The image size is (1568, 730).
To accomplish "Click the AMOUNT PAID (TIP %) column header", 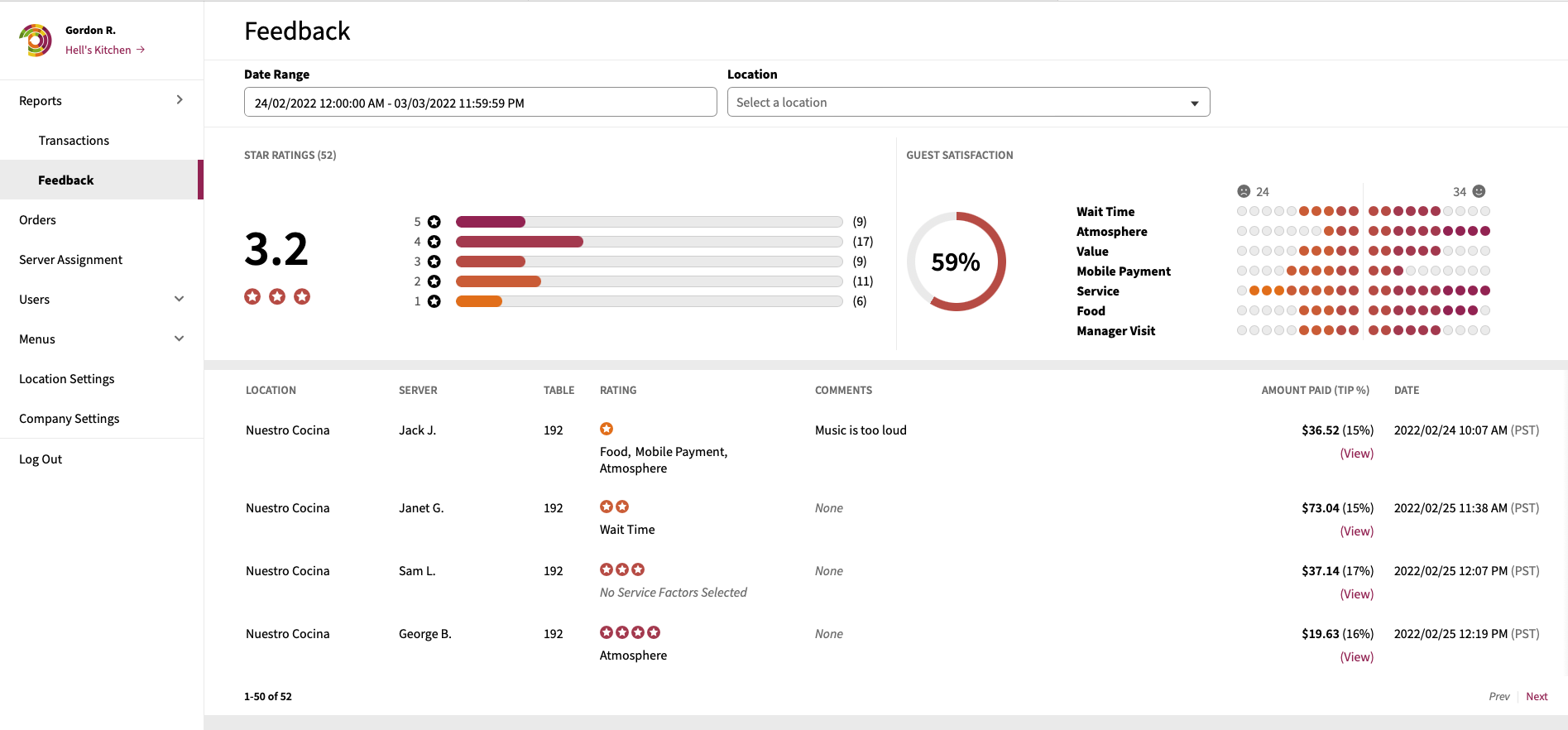I will (x=1315, y=390).
